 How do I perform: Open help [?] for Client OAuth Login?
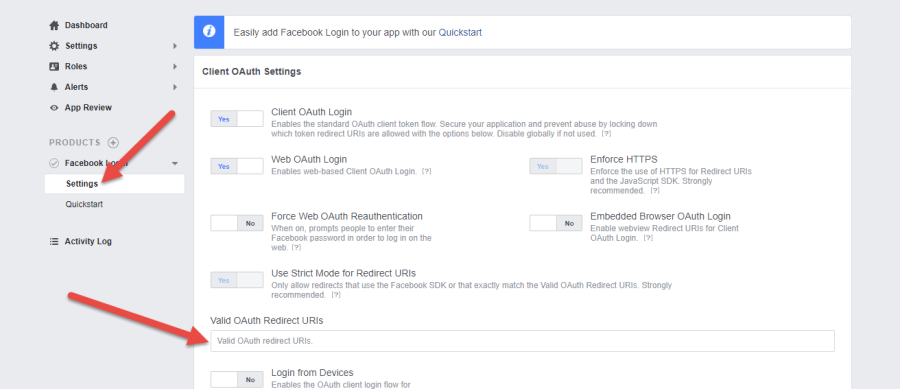[606, 134]
